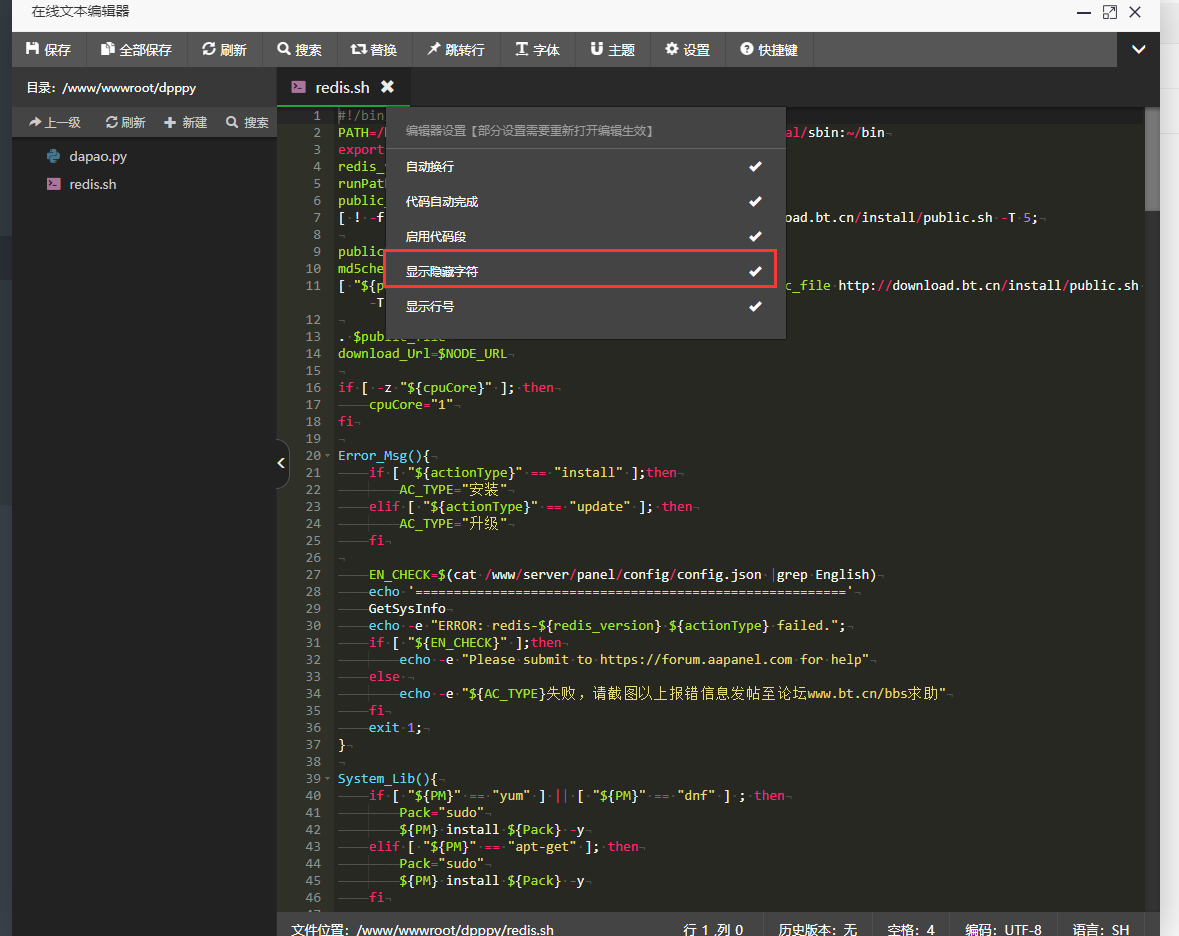Click the code line Pack="sudo" on line 41

(441, 813)
